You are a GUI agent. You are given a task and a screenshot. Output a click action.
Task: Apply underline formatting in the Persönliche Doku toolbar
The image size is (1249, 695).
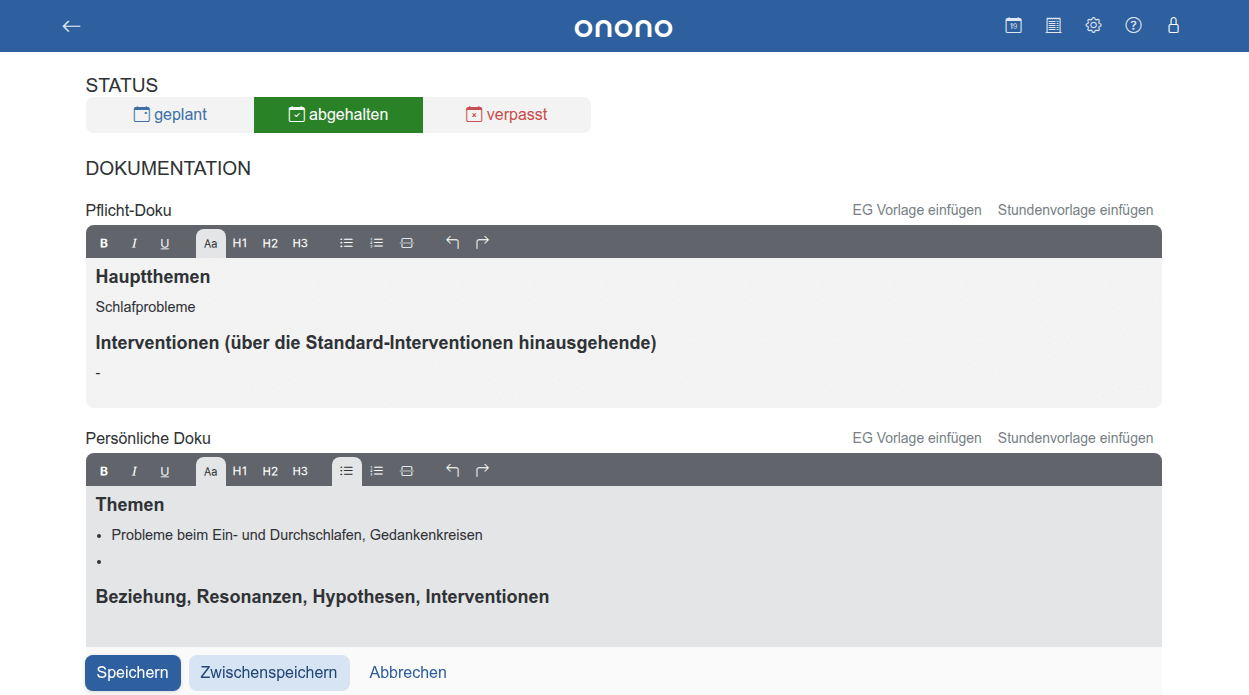(x=164, y=470)
